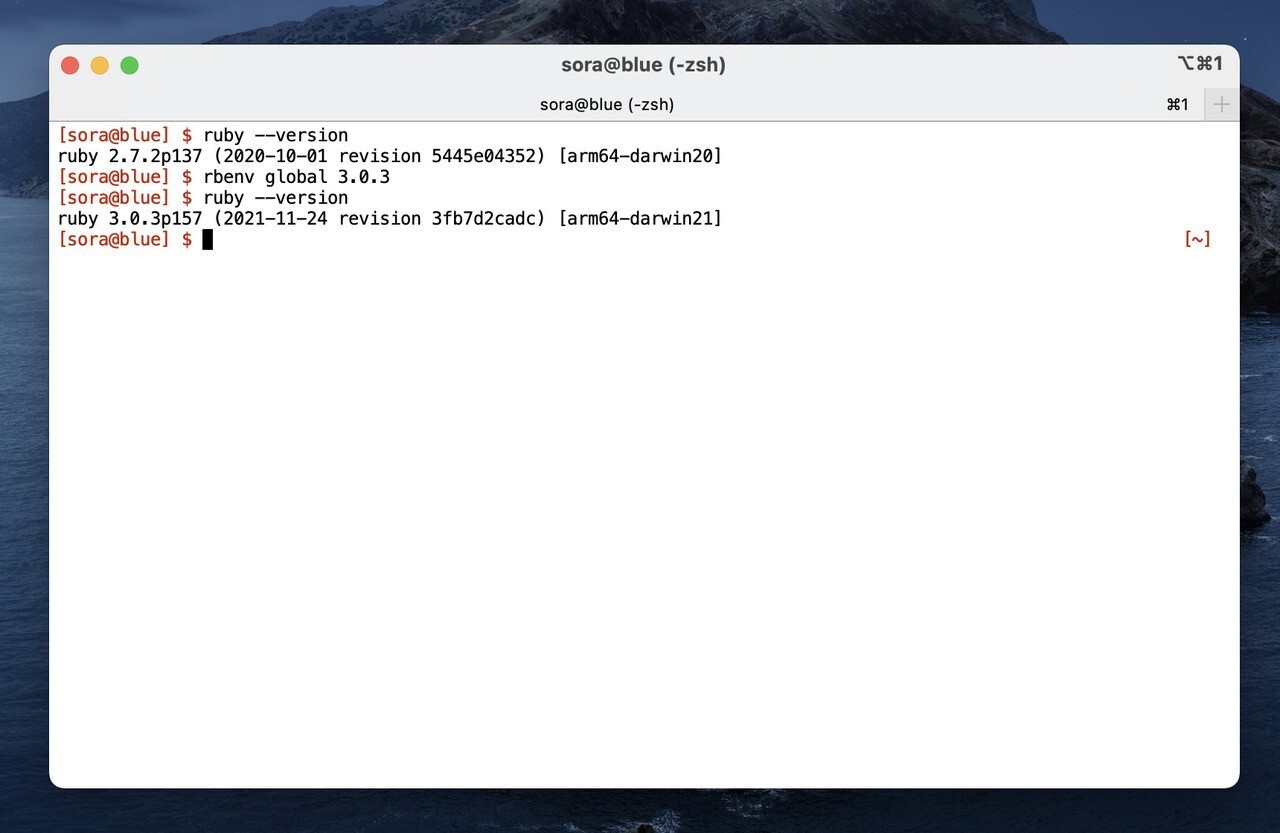1280x833 pixels.
Task: Click the 'rbenv global 3.0.3' command
Action: click(x=297, y=177)
